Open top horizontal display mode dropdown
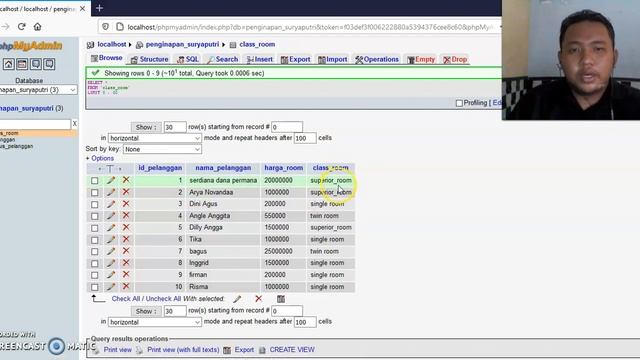Screen dimensions: 640x360 [155, 138]
